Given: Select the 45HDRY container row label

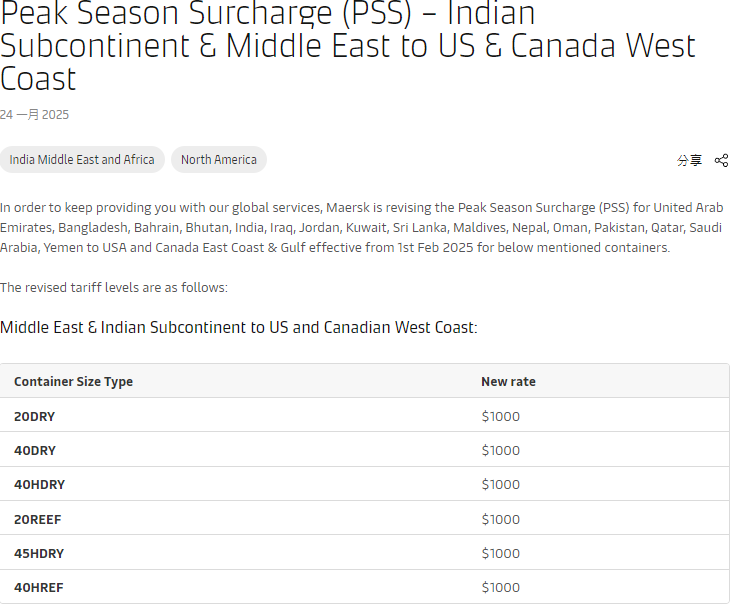Looking at the screenshot, I should pos(39,553).
